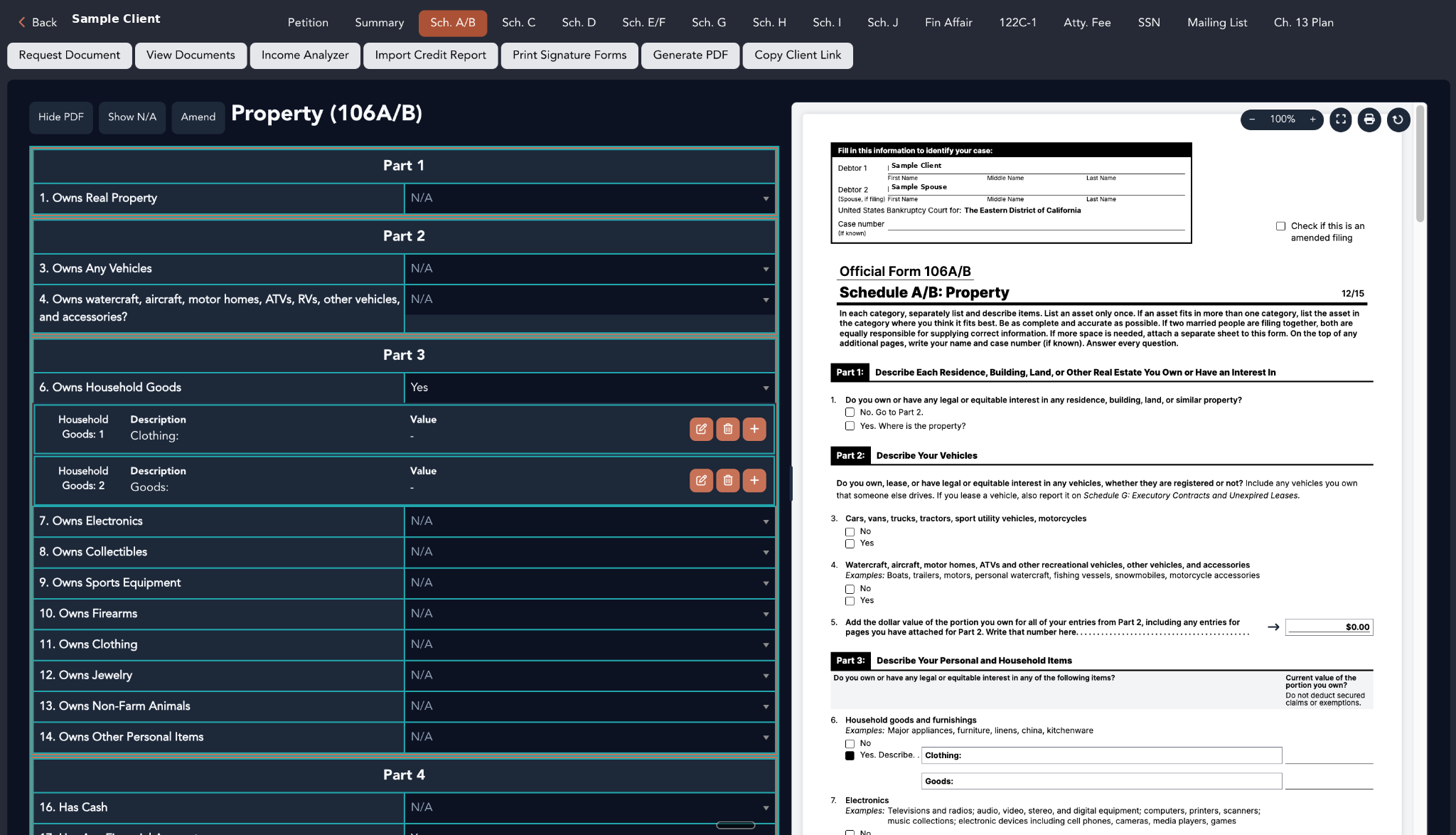Image resolution: width=1456 pixels, height=835 pixels.
Task: Add new entry after Household Goods 1
Action: pos(754,429)
